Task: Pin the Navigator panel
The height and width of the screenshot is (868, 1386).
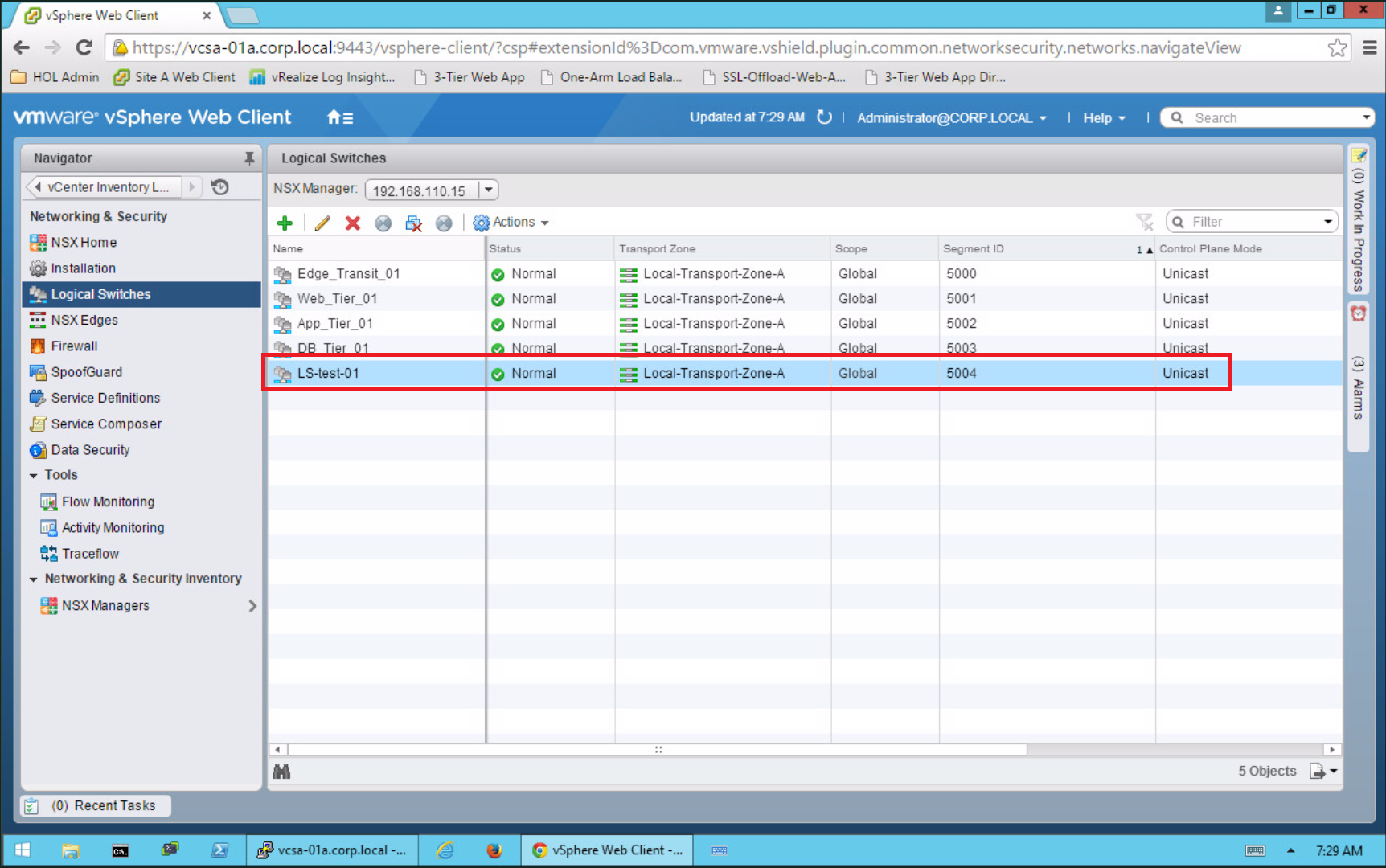Action: 249,158
